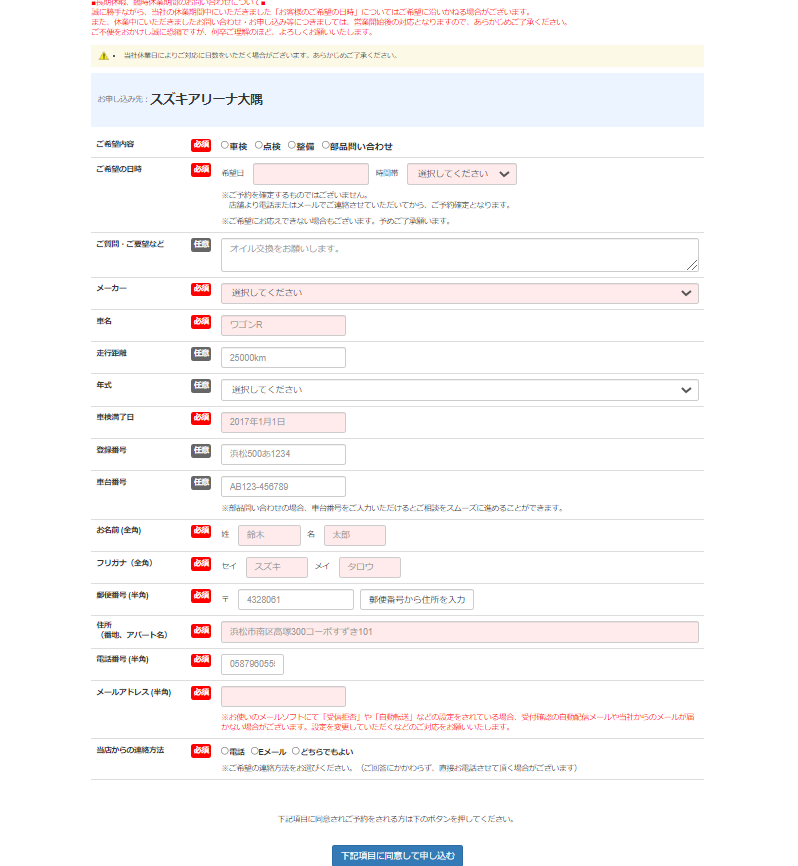Click the 電話番号 input field

pos(252,664)
